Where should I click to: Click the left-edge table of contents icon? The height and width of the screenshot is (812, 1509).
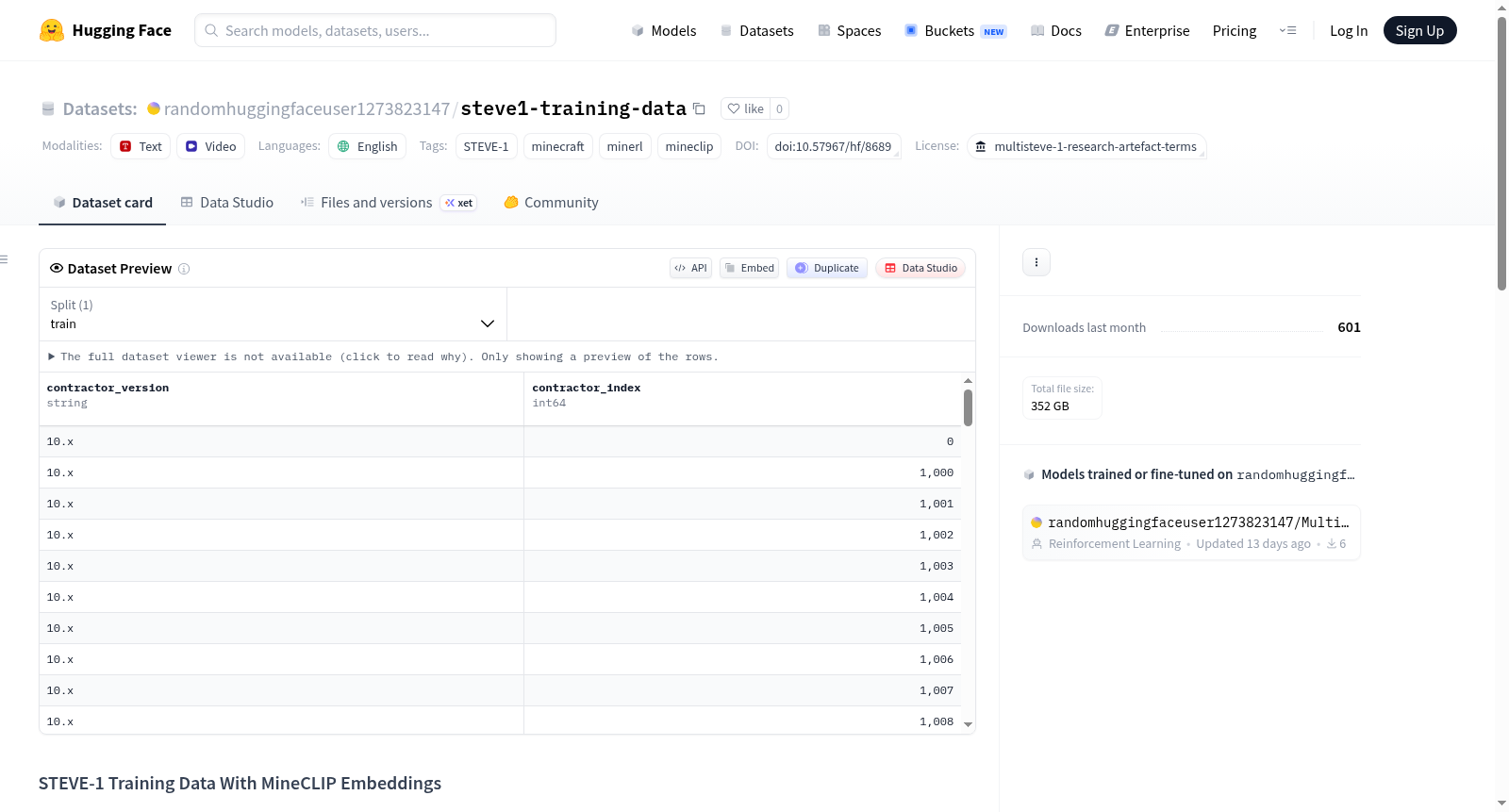(x=4, y=259)
